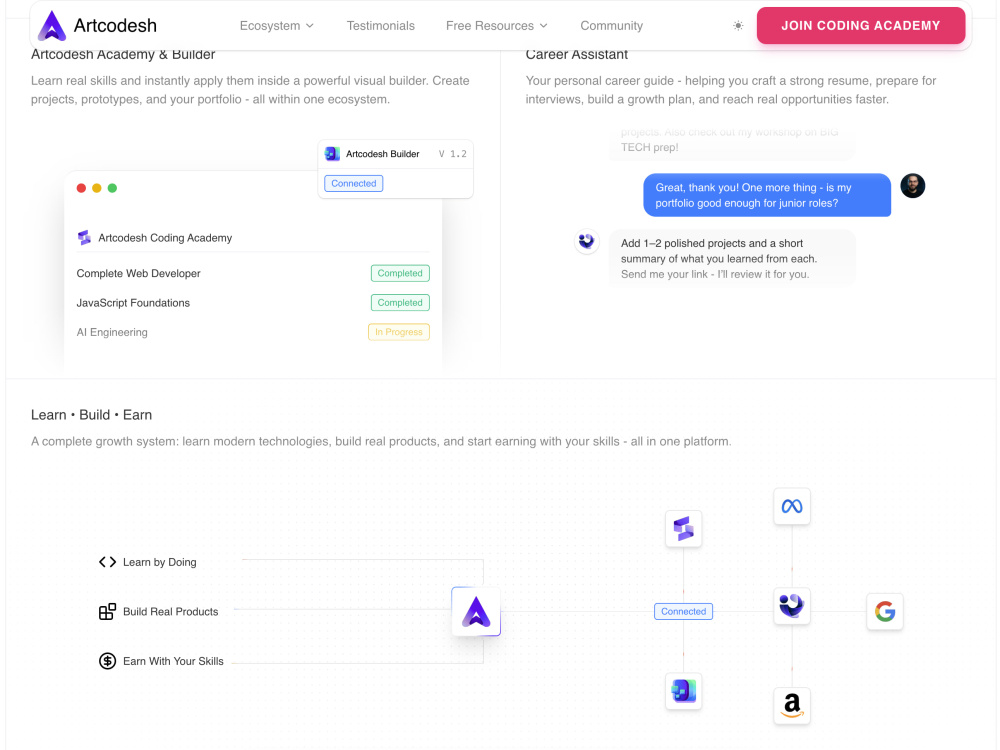Click the Build Real Products blocks icon
1000x750 pixels.
pos(107,612)
